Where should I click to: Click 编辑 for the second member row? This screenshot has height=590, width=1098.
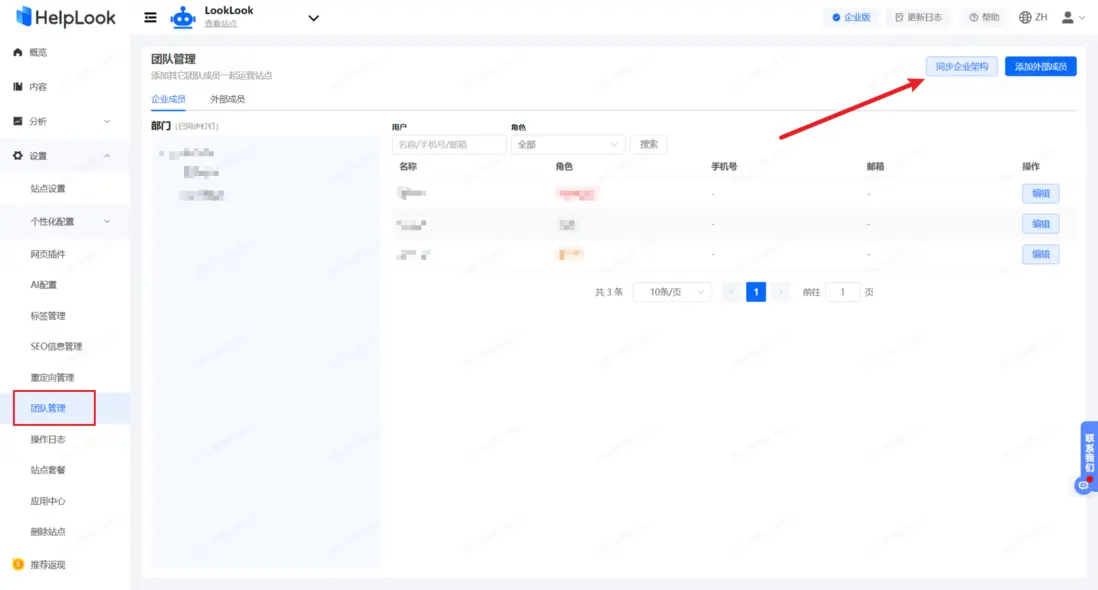coord(1041,224)
